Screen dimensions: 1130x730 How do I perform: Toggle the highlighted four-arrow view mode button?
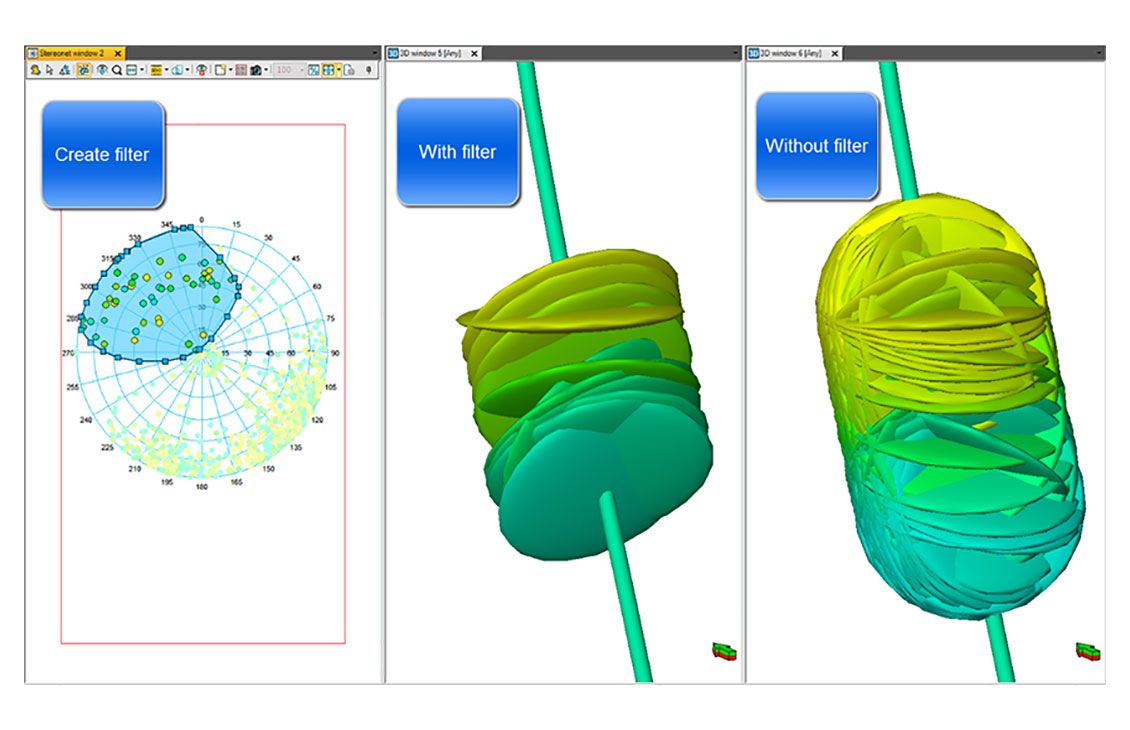(328, 71)
